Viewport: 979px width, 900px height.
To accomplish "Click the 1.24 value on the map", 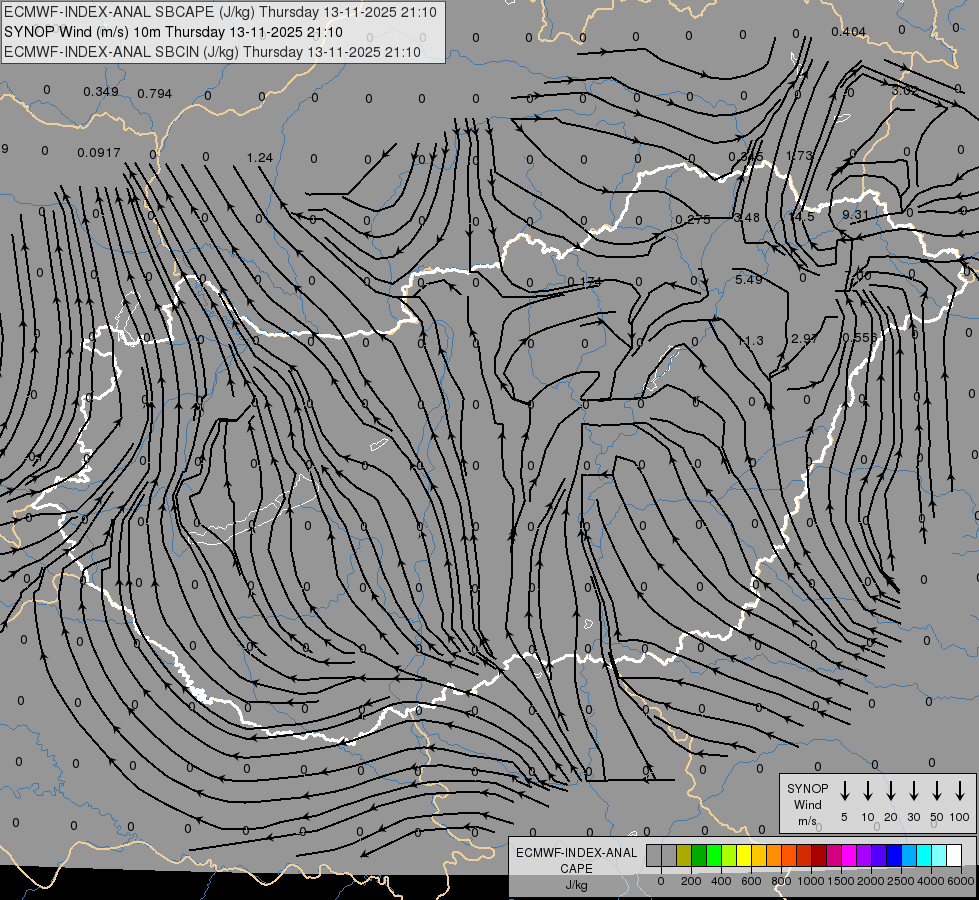I will tap(260, 158).
